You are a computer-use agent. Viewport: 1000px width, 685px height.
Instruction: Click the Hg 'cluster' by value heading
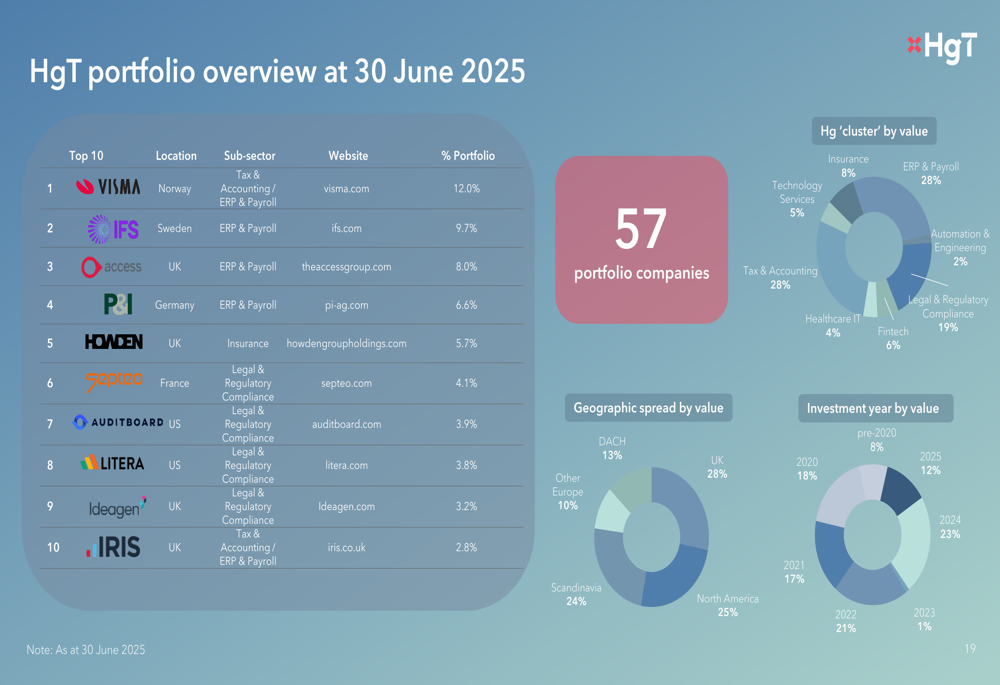(x=873, y=131)
